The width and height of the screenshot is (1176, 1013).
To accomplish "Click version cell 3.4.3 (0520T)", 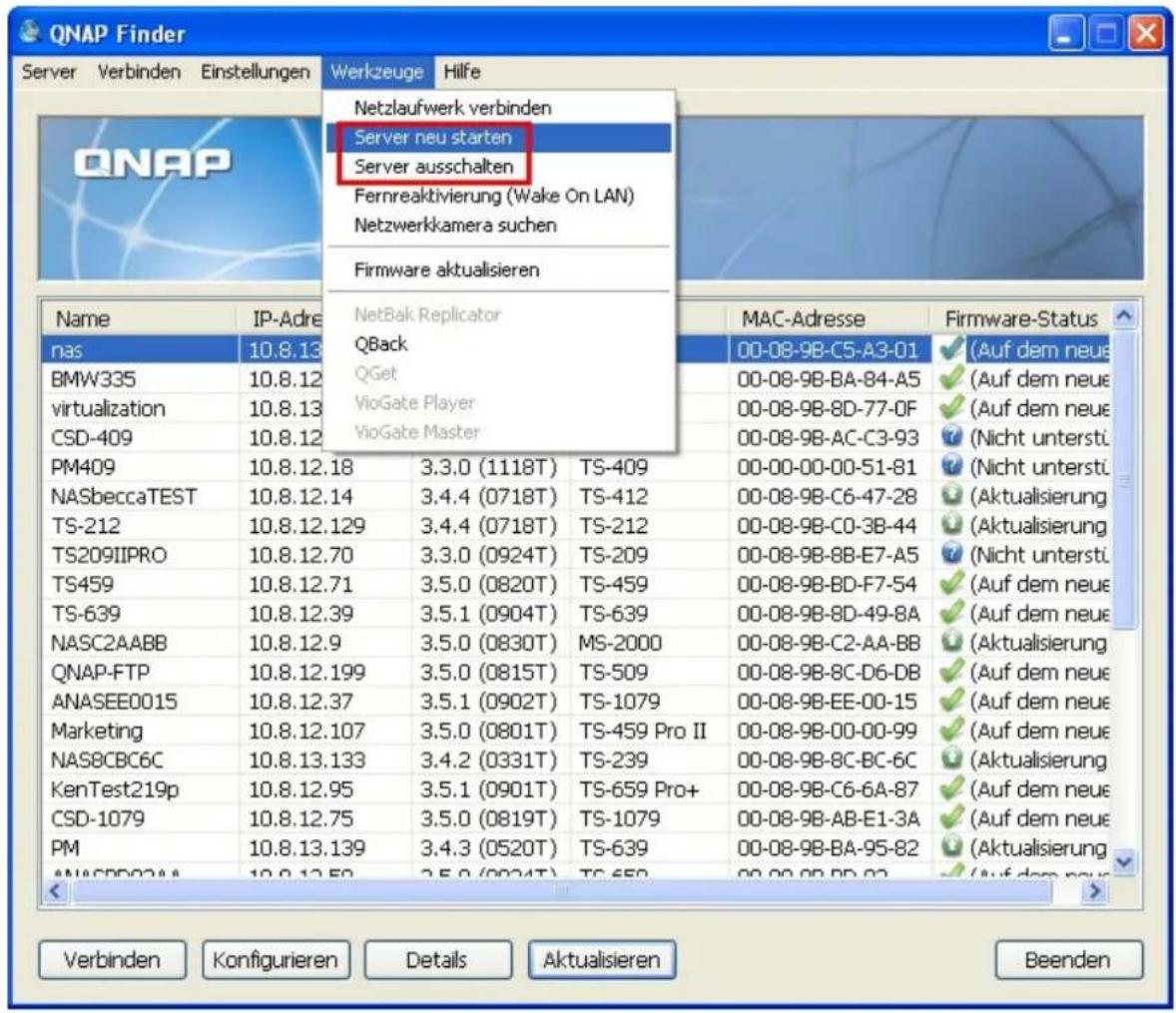I will click(x=488, y=847).
